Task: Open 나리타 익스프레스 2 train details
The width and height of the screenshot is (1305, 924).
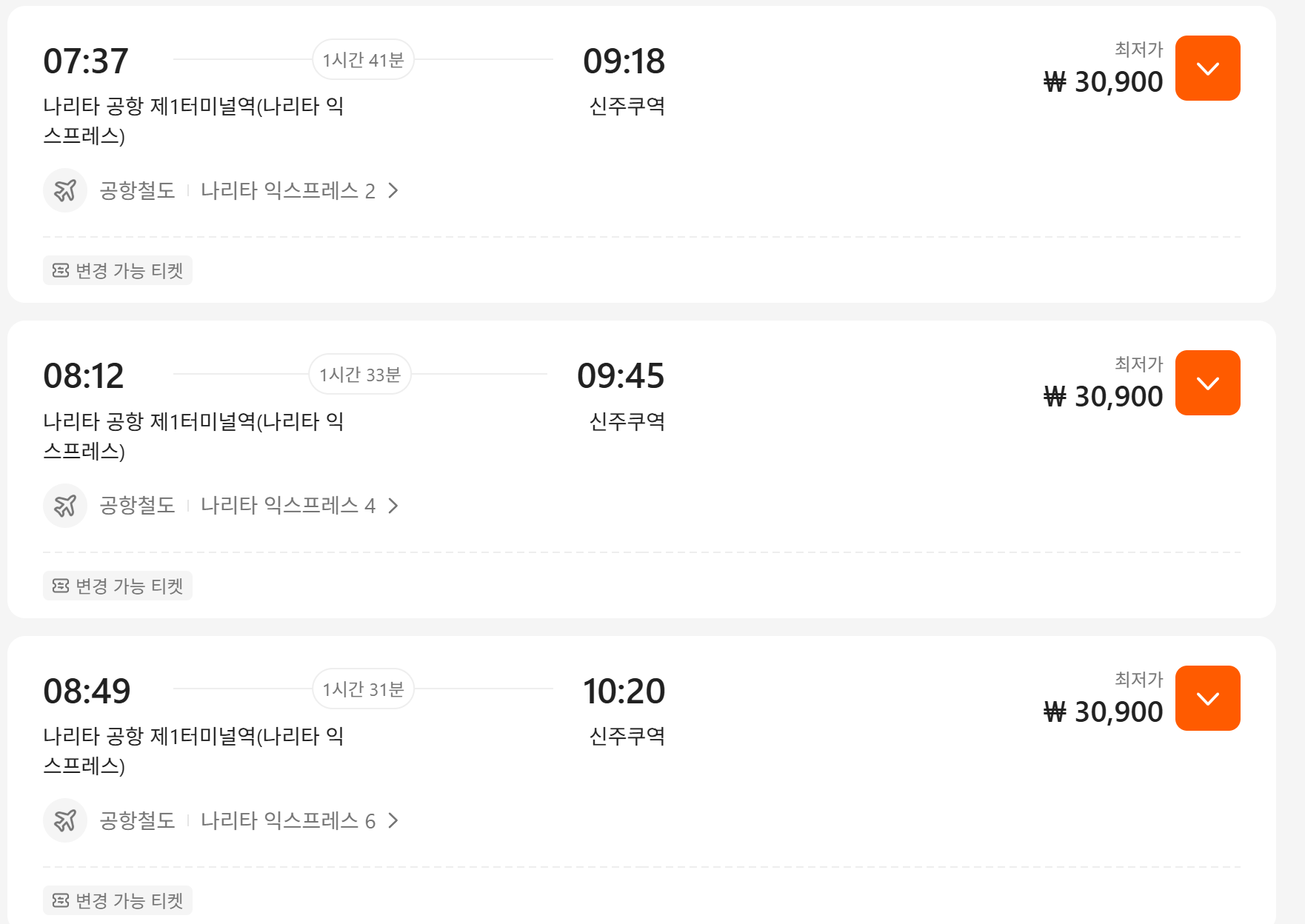Action: point(287,191)
